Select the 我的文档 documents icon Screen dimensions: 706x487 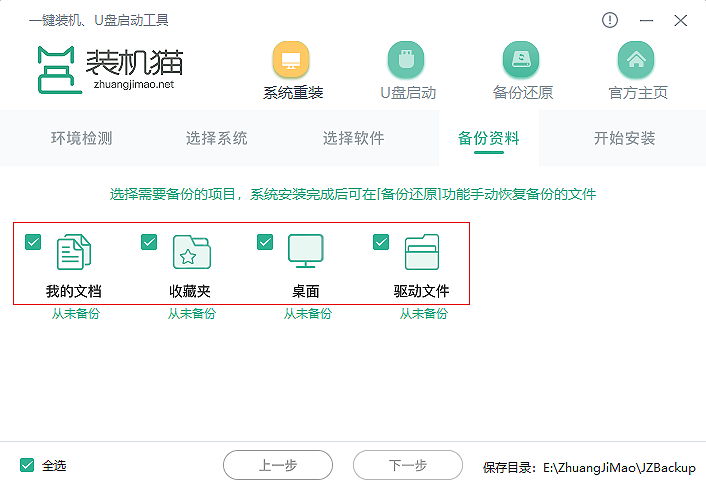pos(74,252)
